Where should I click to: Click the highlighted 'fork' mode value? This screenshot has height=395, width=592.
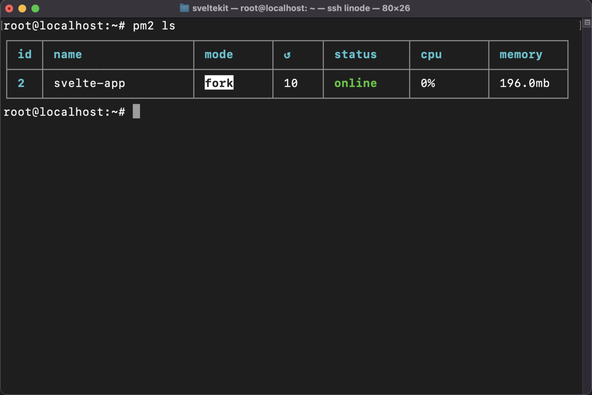click(x=219, y=83)
